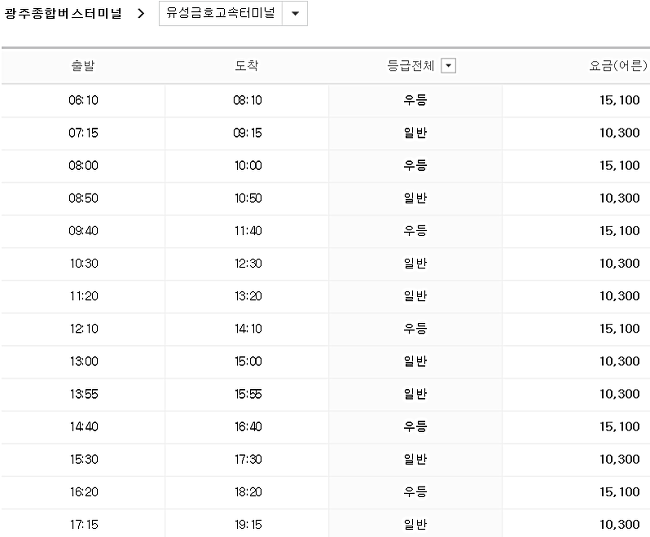Screen dimensions: 650x537
Task: Click the 10,300 fare in the 10:30 row
Action: pos(619,263)
